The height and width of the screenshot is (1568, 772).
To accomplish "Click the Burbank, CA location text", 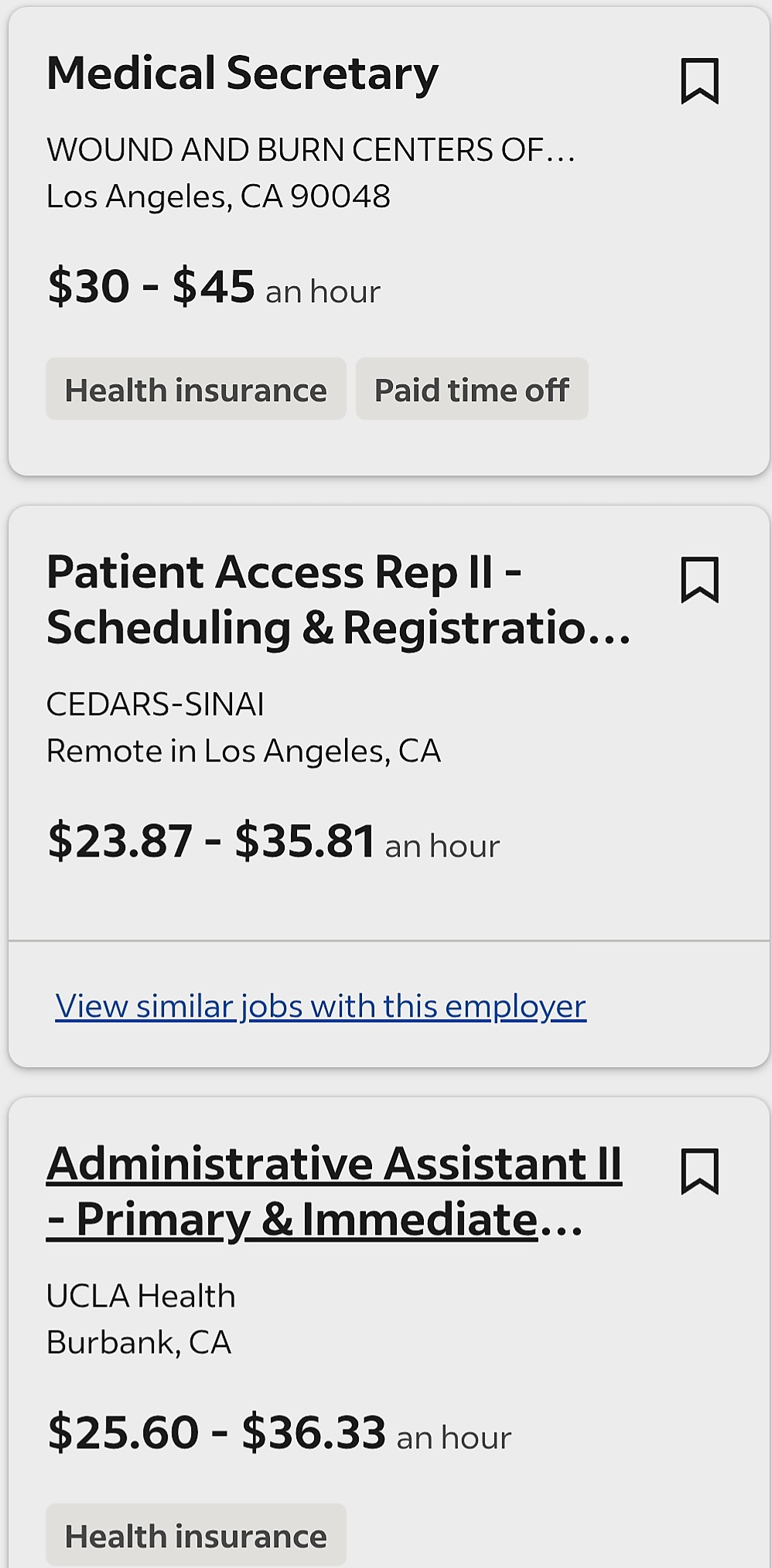I will point(139,1342).
